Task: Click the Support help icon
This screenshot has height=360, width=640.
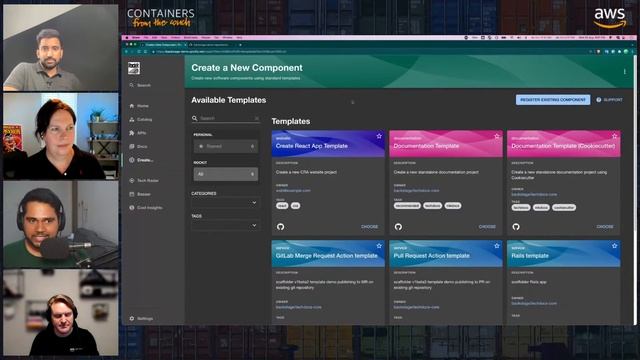Action: point(599,100)
